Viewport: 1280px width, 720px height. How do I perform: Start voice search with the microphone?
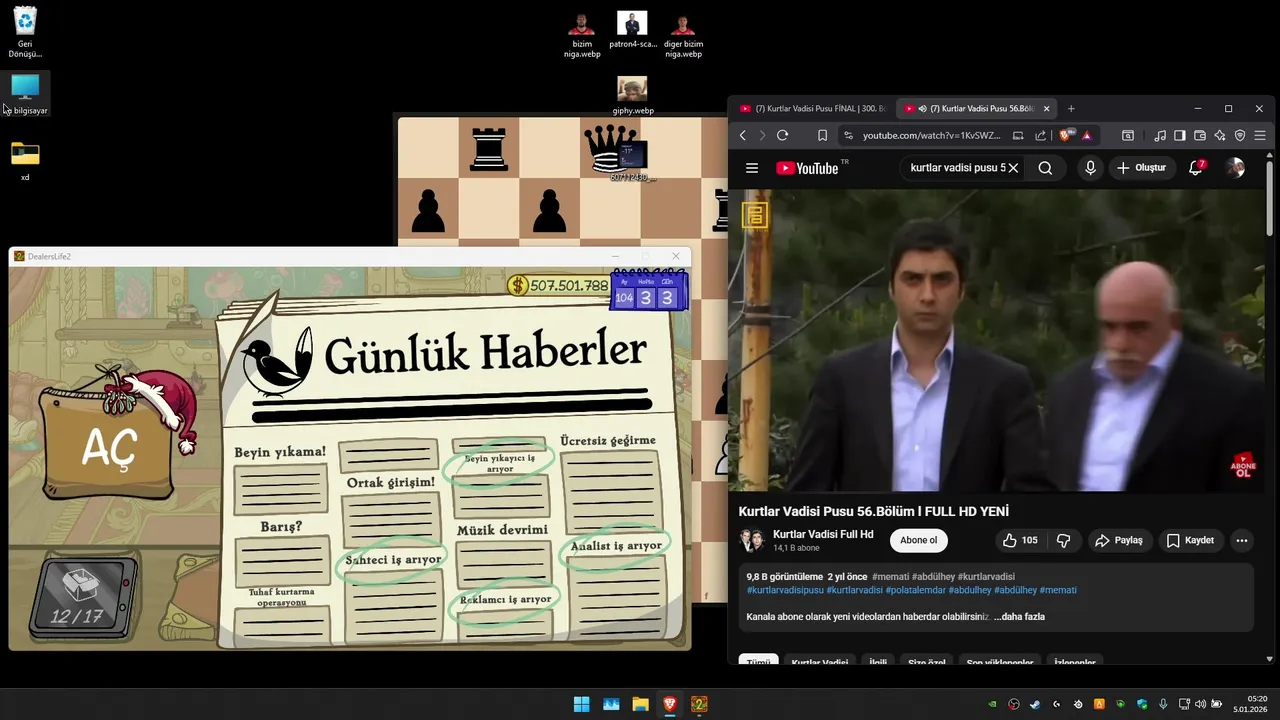(1091, 168)
